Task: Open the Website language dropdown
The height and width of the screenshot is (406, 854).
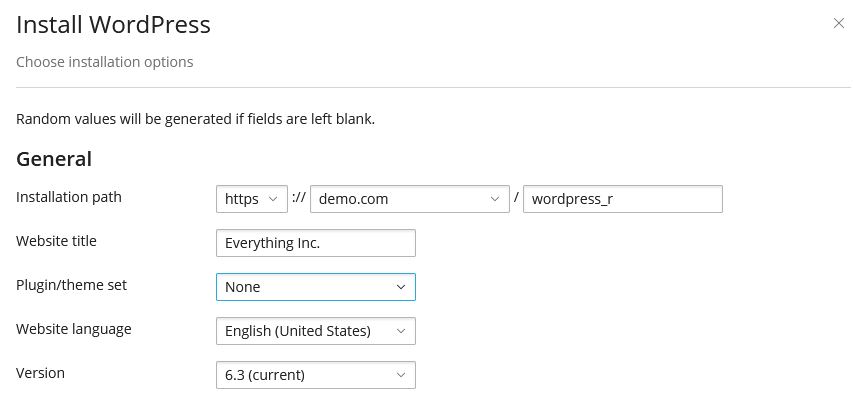Action: tap(316, 331)
